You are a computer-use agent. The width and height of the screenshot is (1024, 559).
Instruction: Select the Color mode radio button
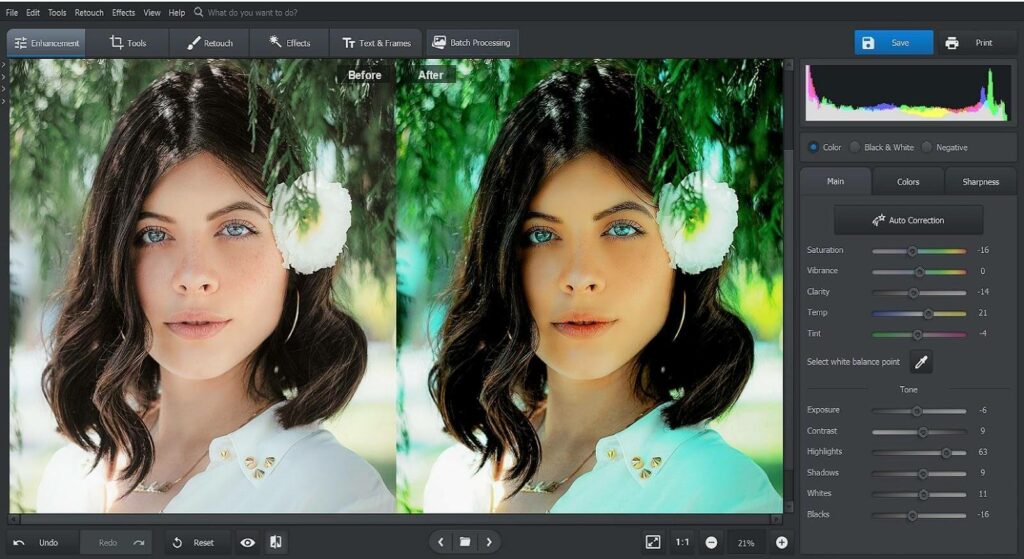coord(813,148)
